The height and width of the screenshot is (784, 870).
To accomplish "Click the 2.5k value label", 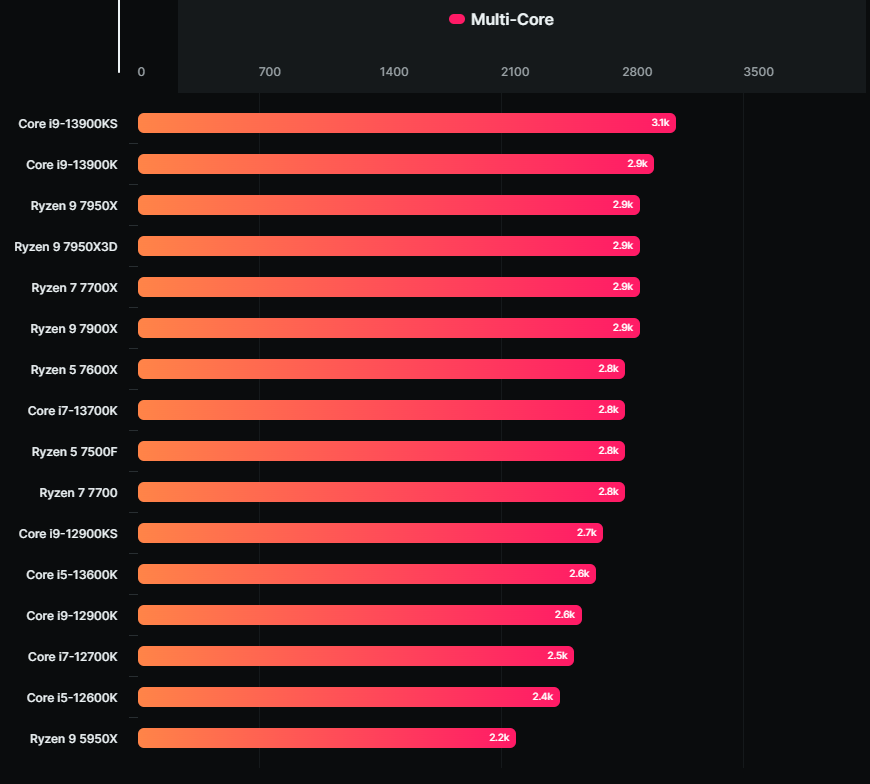I will click(x=558, y=656).
